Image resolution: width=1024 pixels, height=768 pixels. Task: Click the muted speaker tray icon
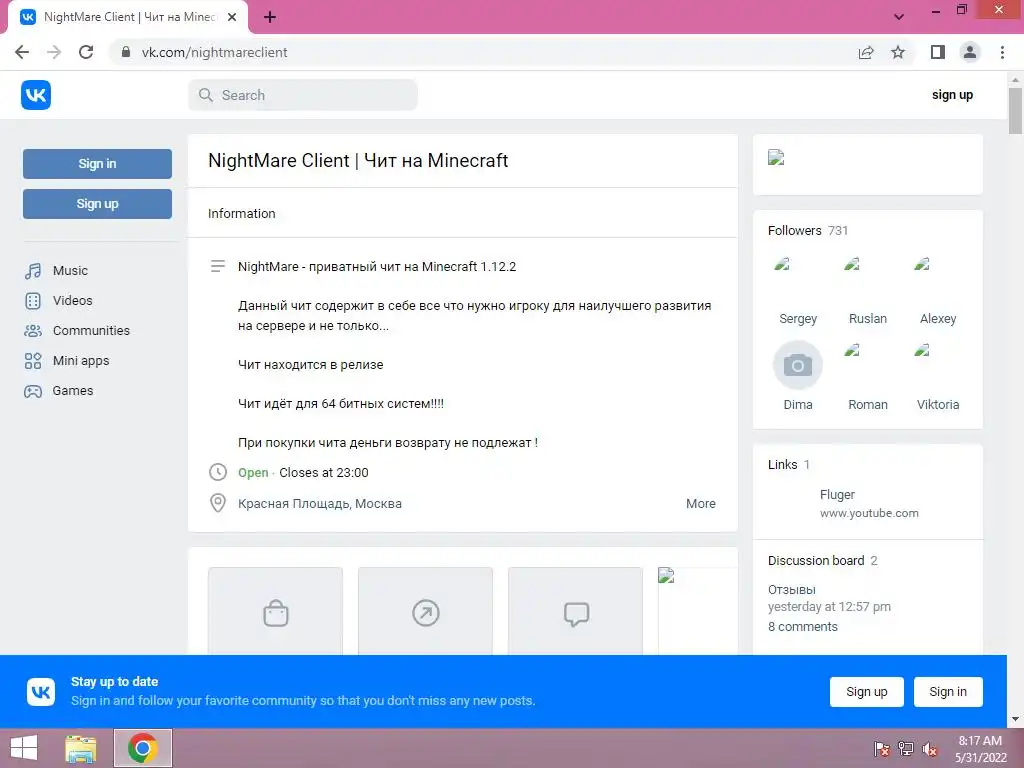(930, 749)
